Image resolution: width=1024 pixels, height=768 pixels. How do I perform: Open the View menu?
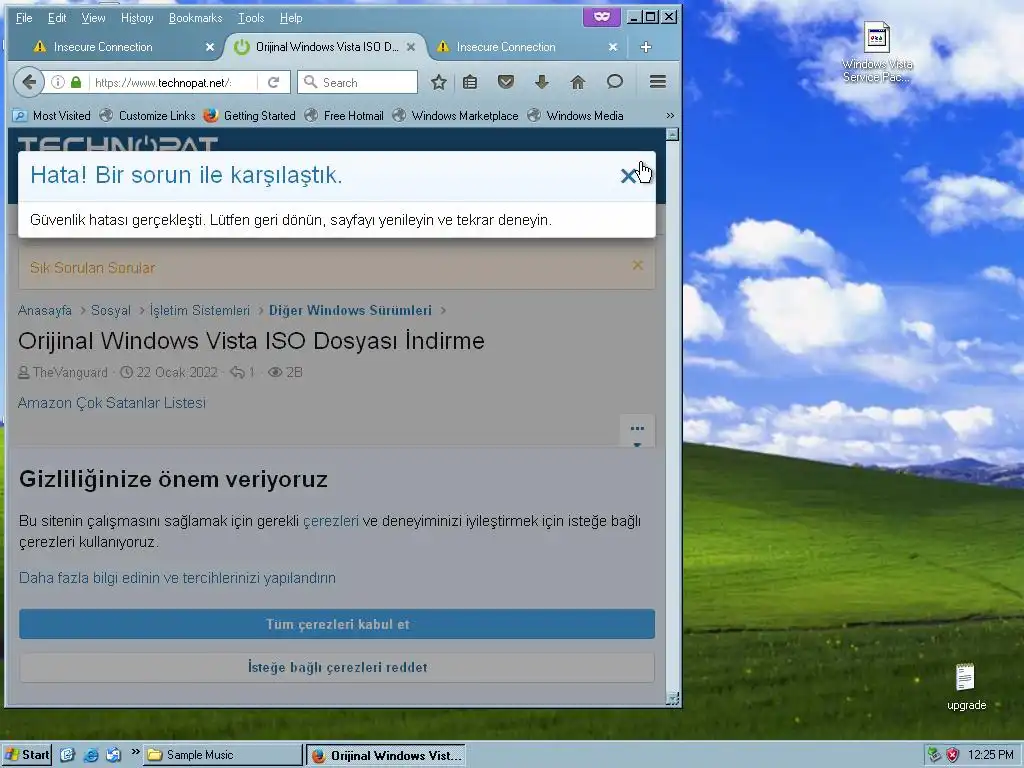coord(93,18)
